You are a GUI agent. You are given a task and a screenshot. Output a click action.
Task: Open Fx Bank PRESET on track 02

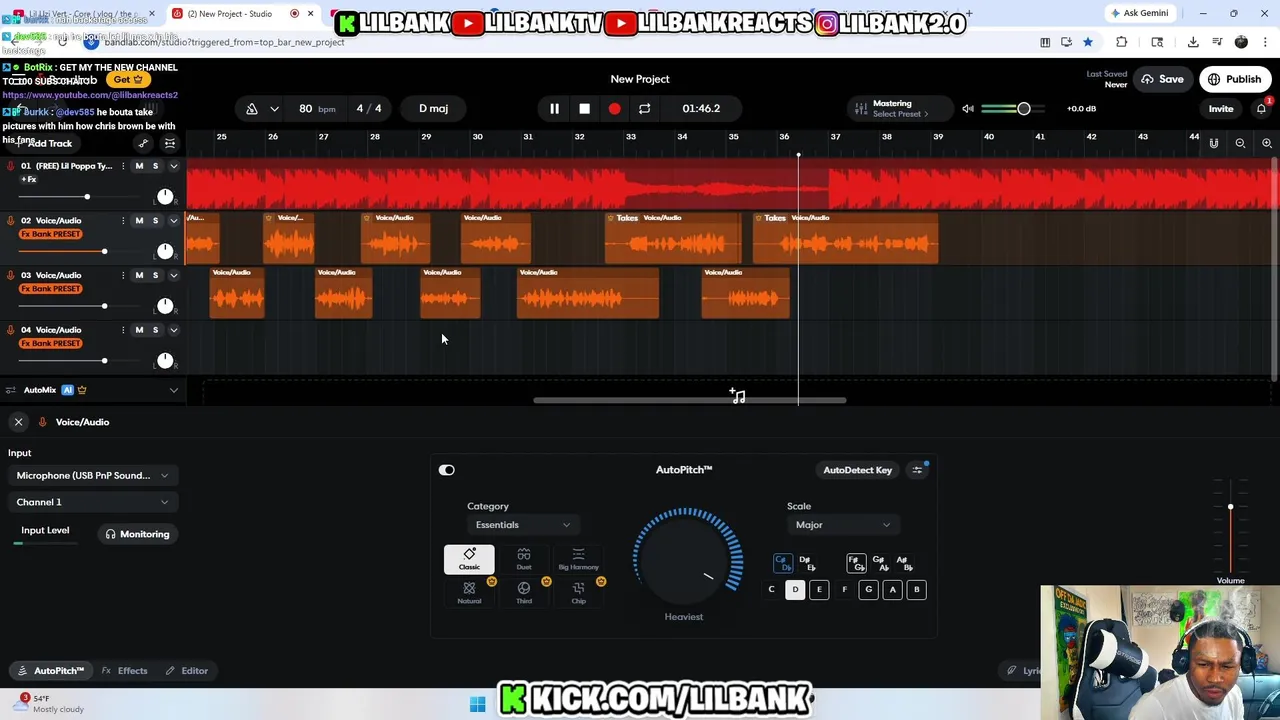51,234
